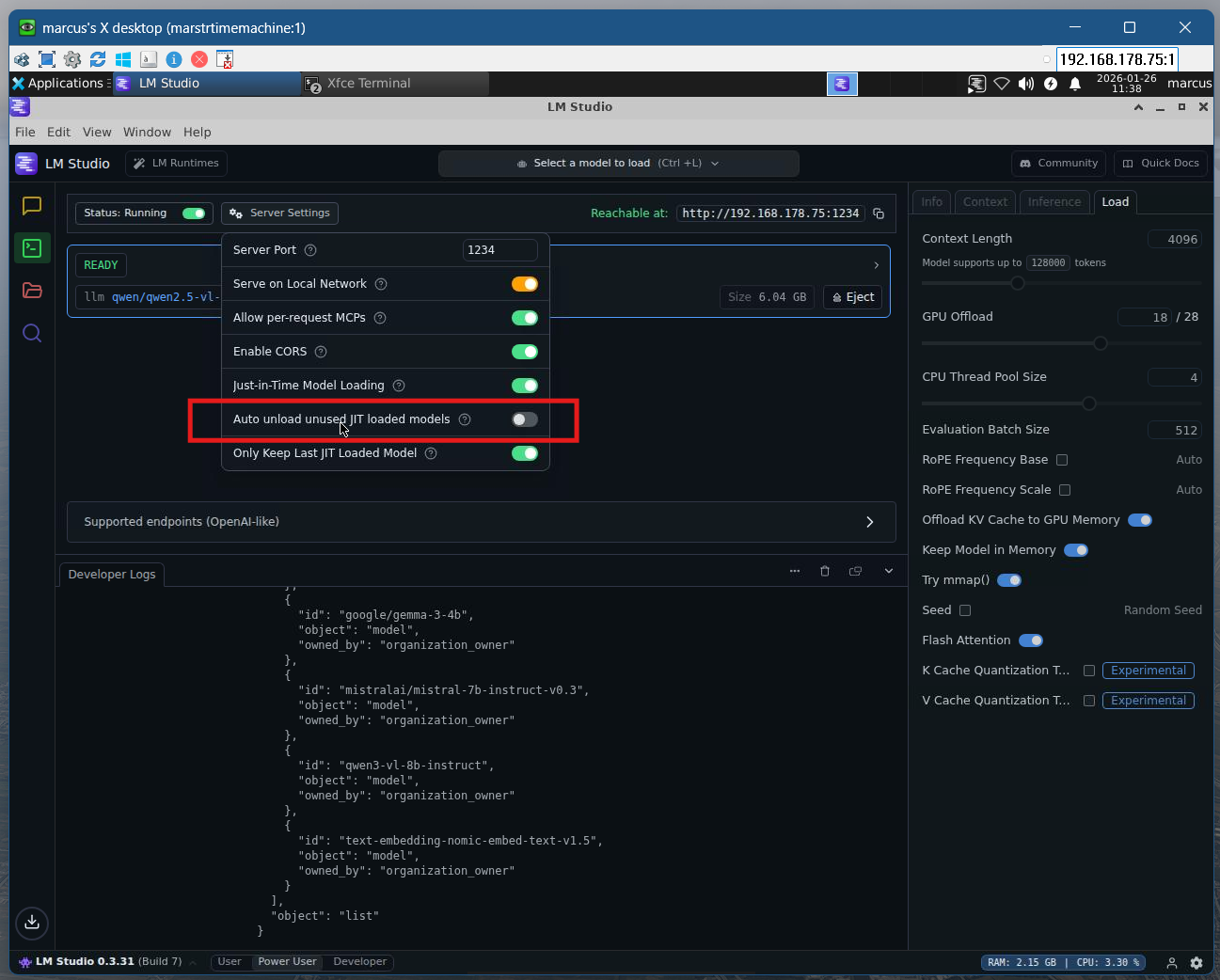Click the Server Settings button
The width and height of the screenshot is (1220, 980).
click(280, 213)
